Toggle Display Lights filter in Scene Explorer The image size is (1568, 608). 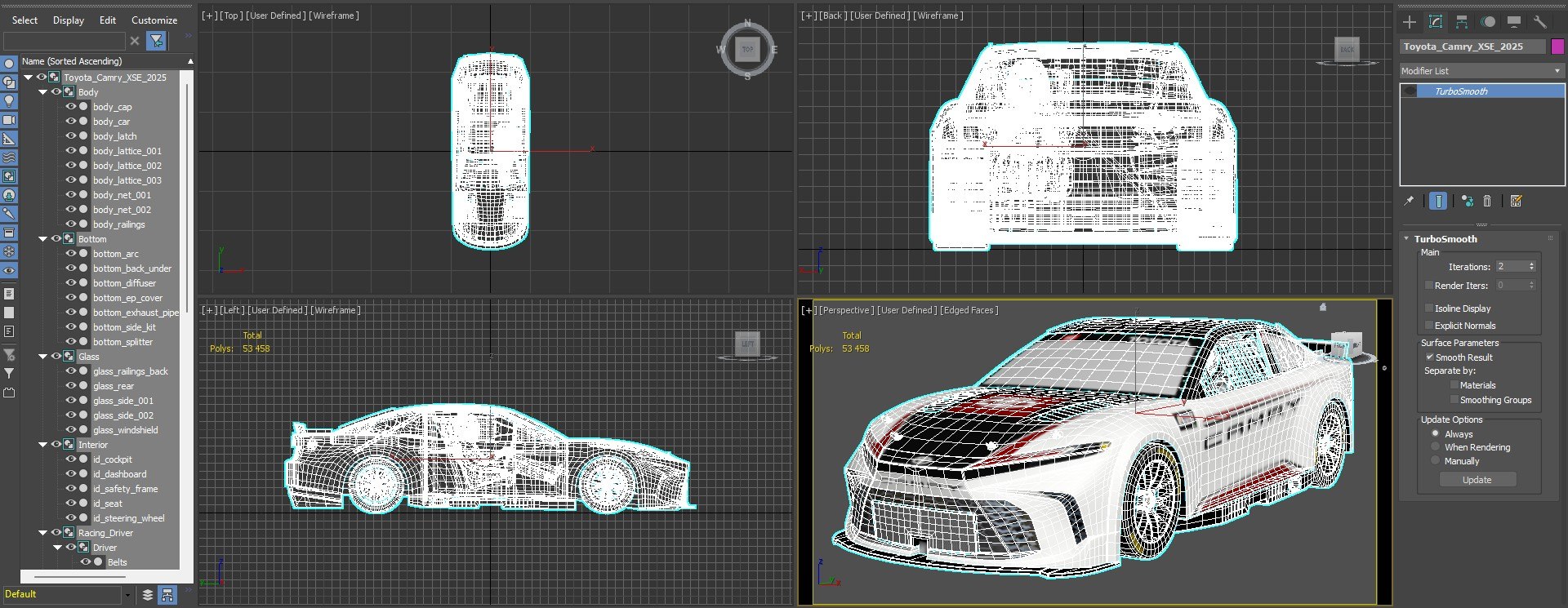click(9, 101)
